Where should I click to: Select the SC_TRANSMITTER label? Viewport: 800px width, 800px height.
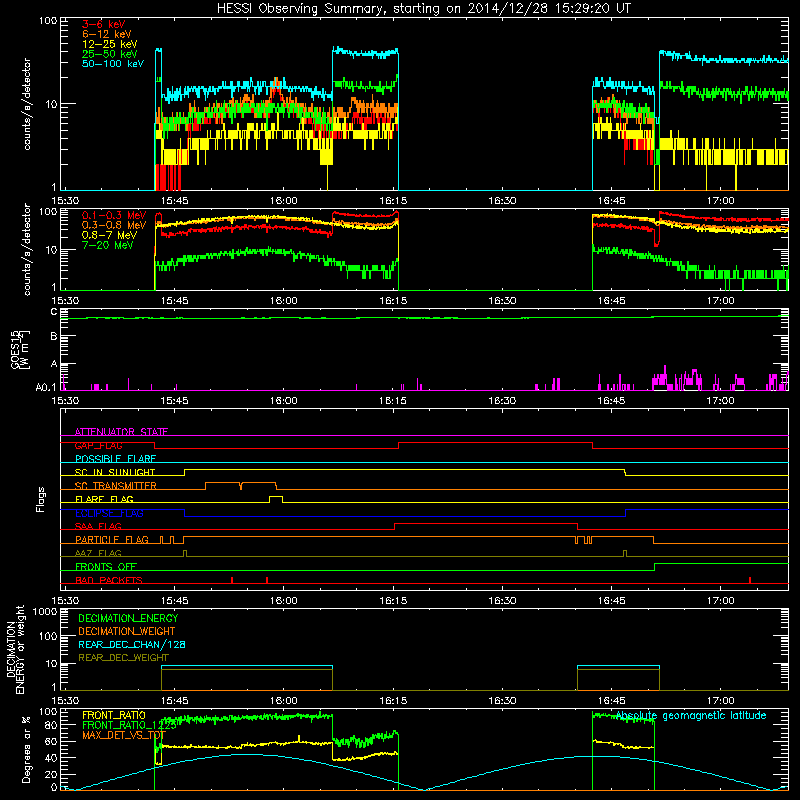click(x=115, y=486)
